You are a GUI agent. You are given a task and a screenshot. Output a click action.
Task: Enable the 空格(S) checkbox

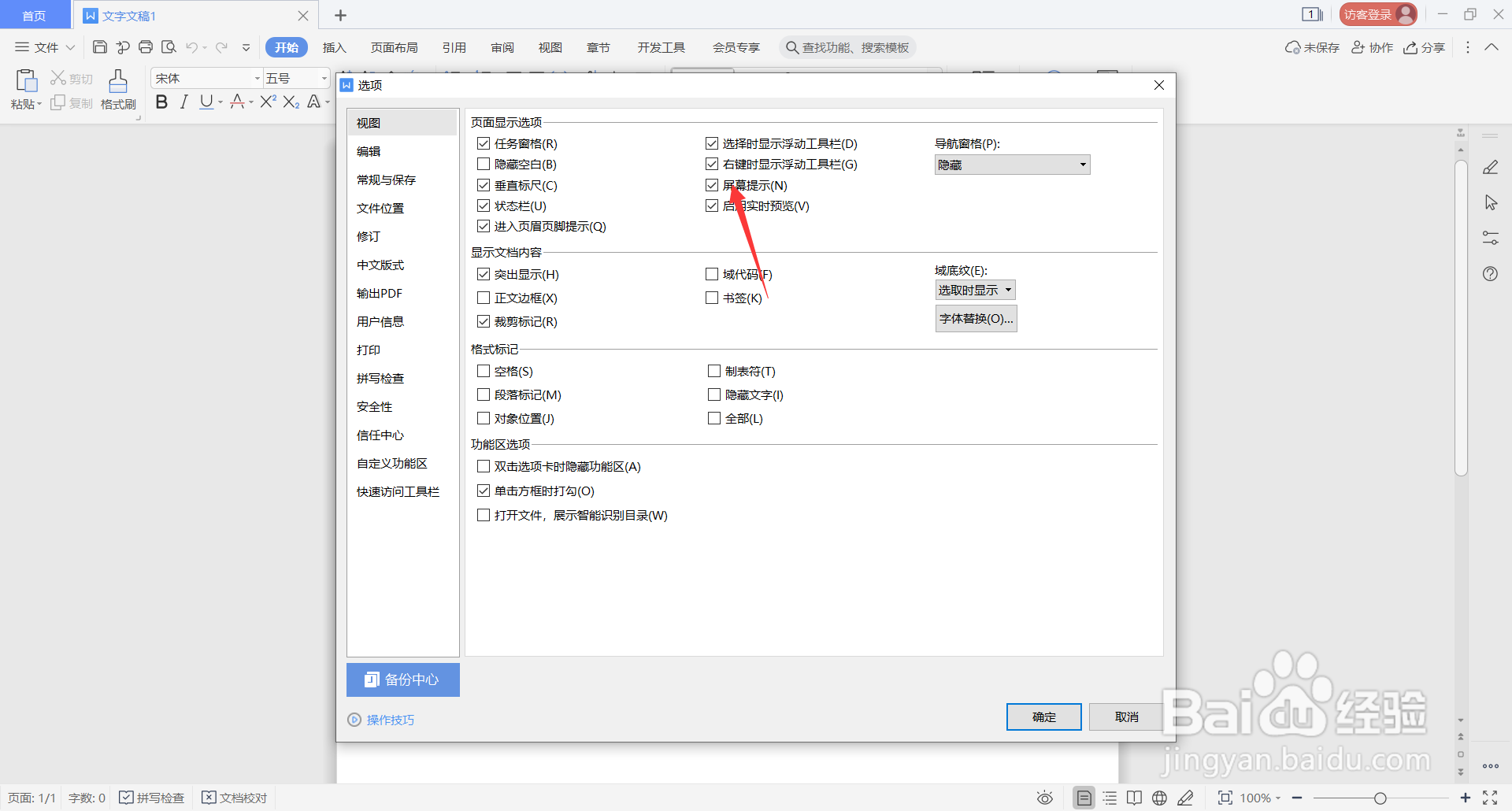(x=484, y=371)
